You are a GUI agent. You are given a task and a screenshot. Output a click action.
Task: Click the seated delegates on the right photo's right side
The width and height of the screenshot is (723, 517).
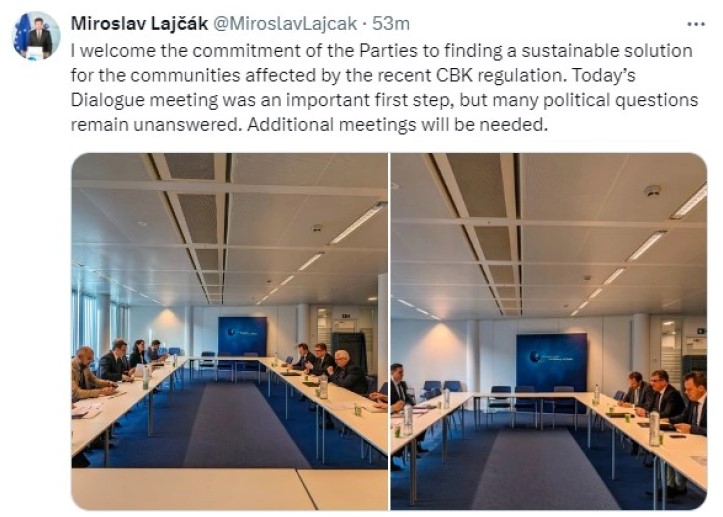point(661,400)
